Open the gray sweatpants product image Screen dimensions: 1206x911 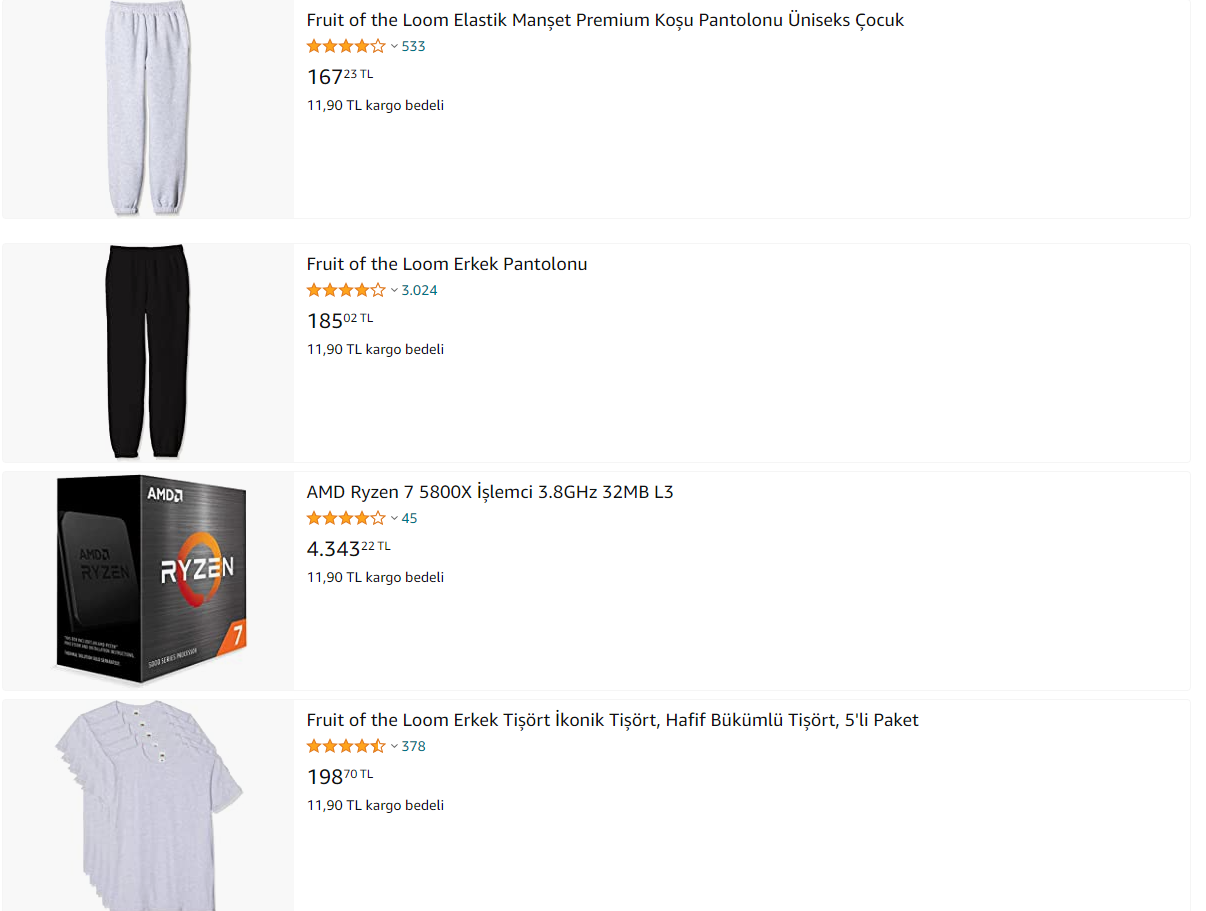pyautogui.click(x=147, y=107)
